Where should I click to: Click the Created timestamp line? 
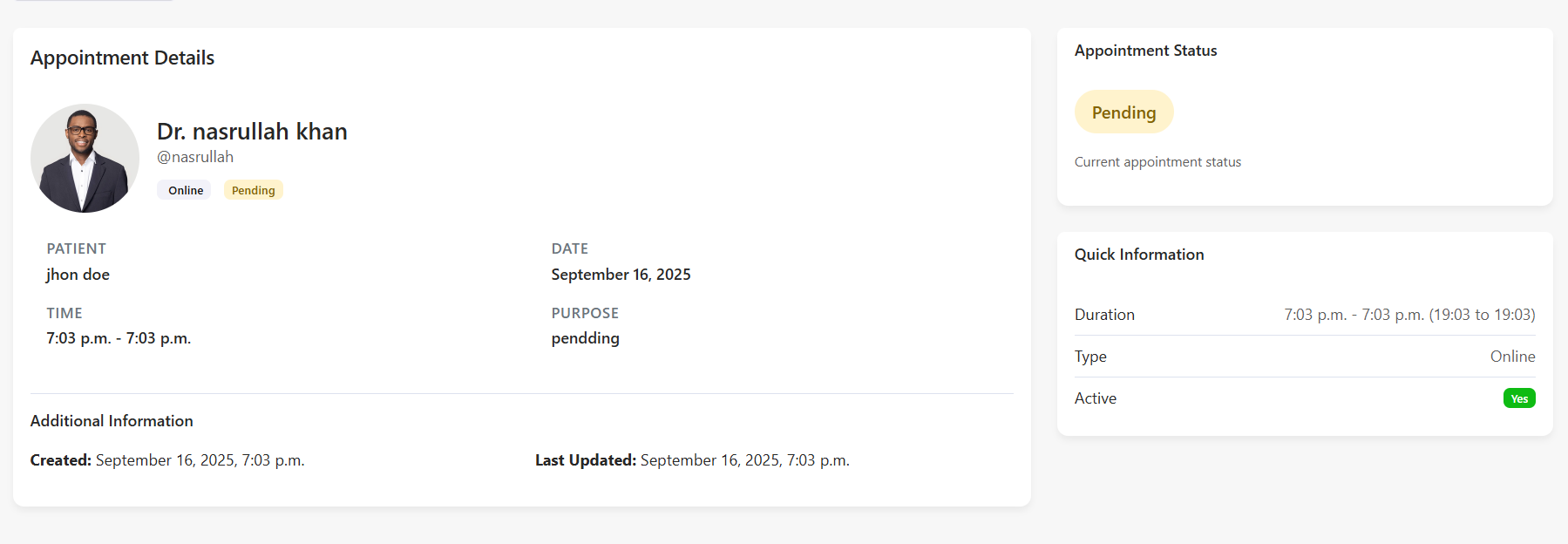point(167,460)
